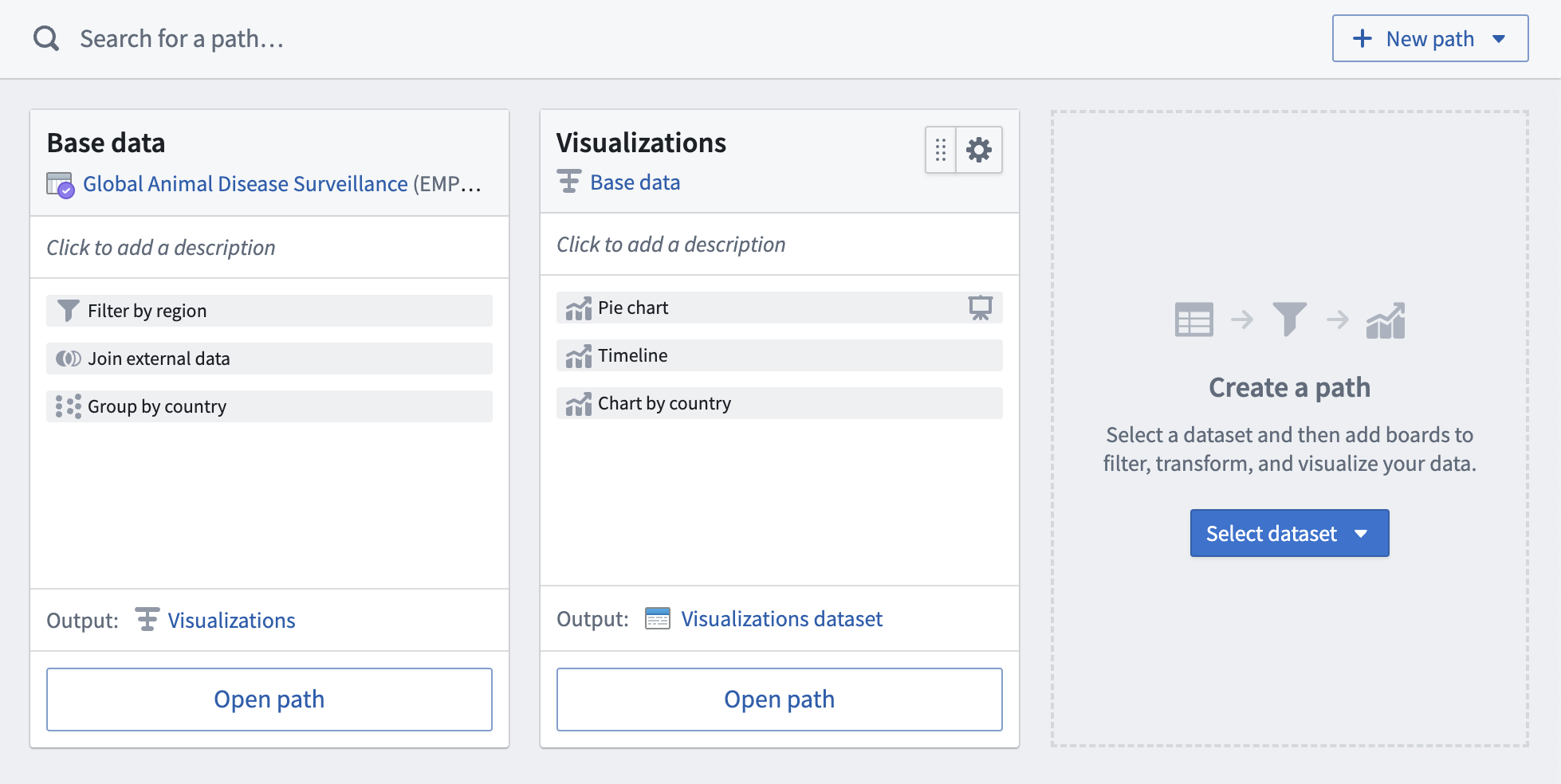The width and height of the screenshot is (1561, 784).
Task: Open the New path dropdown arrow
Action: pyautogui.click(x=1499, y=39)
